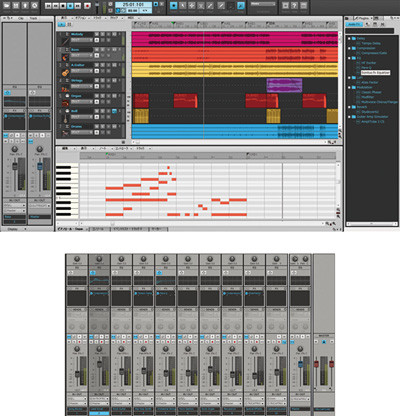Click the piano roll horizontal scrollbar

click(202, 224)
